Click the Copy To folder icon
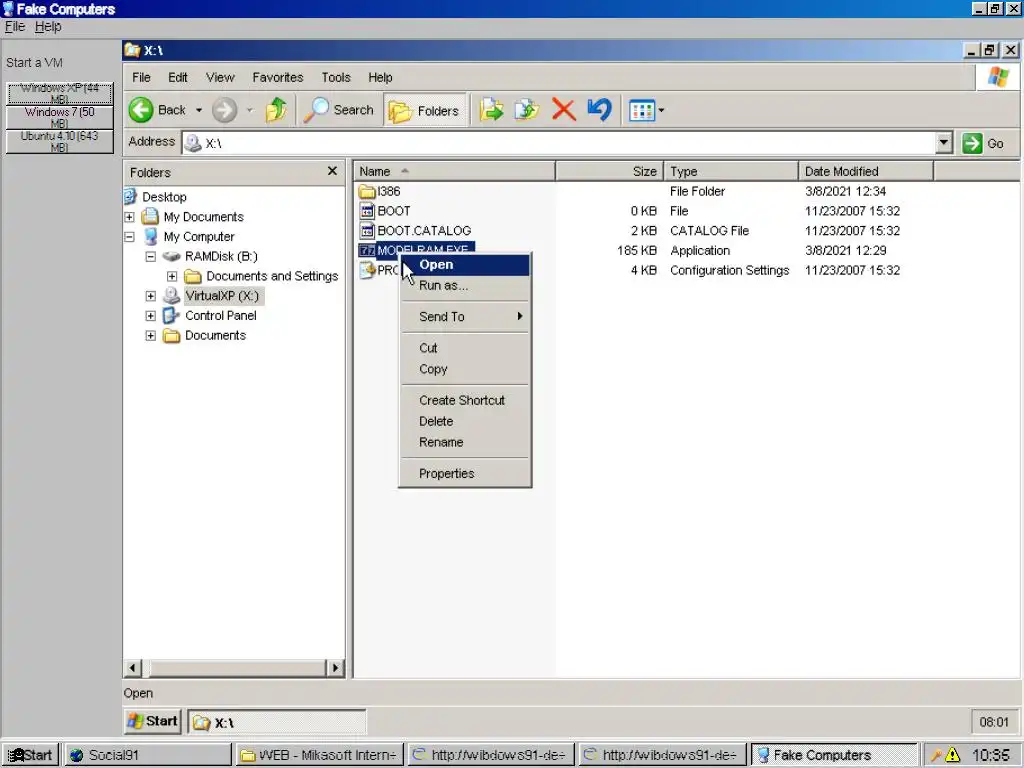The width and height of the screenshot is (1024, 768). pyautogui.click(x=526, y=110)
